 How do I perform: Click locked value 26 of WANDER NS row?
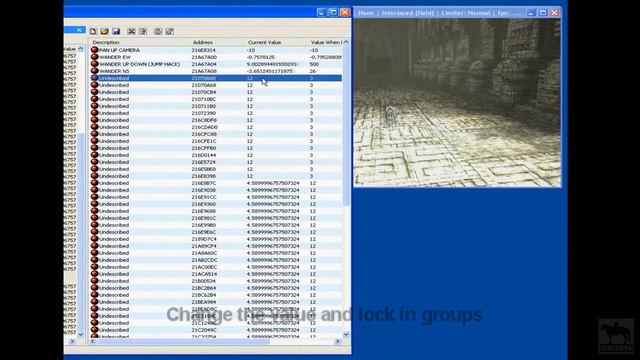[312, 71]
